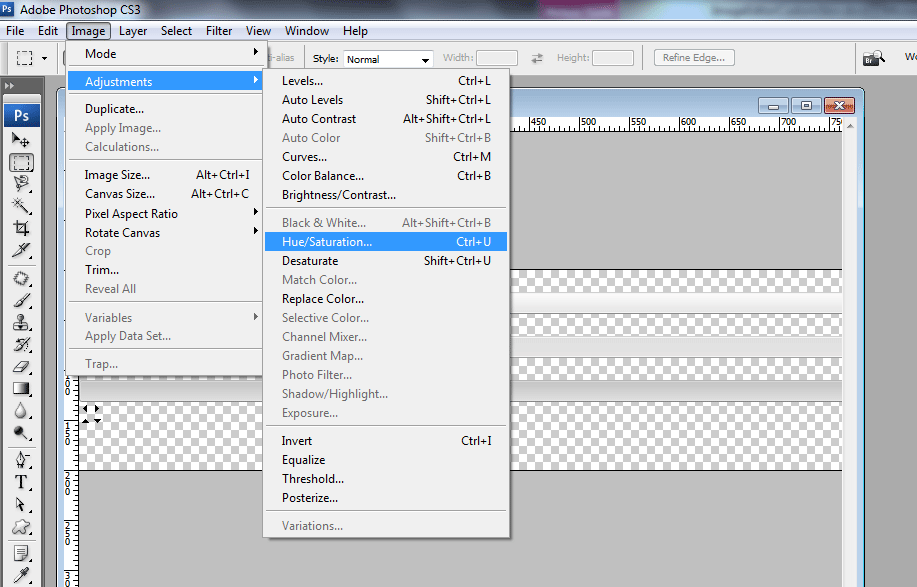917x587 pixels.
Task: Open the Filter menu
Action: tap(219, 31)
